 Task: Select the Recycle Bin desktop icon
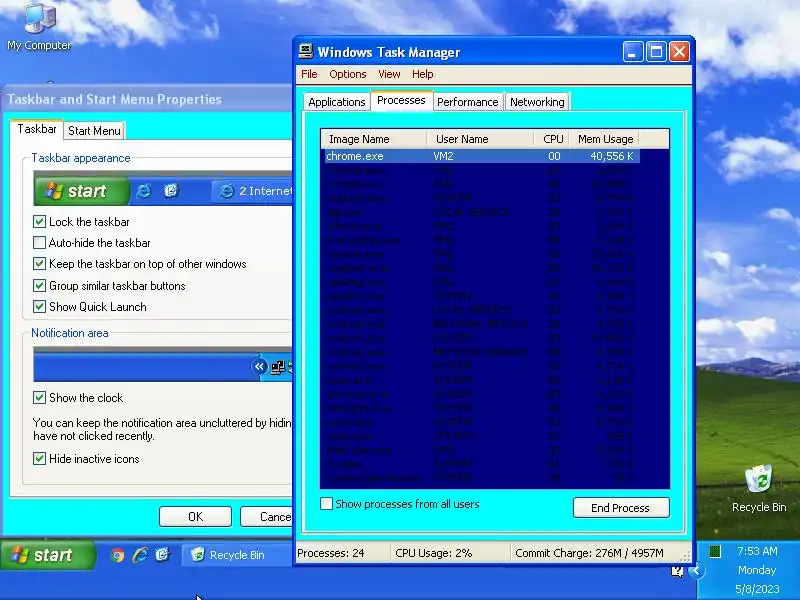(x=759, y=488)
